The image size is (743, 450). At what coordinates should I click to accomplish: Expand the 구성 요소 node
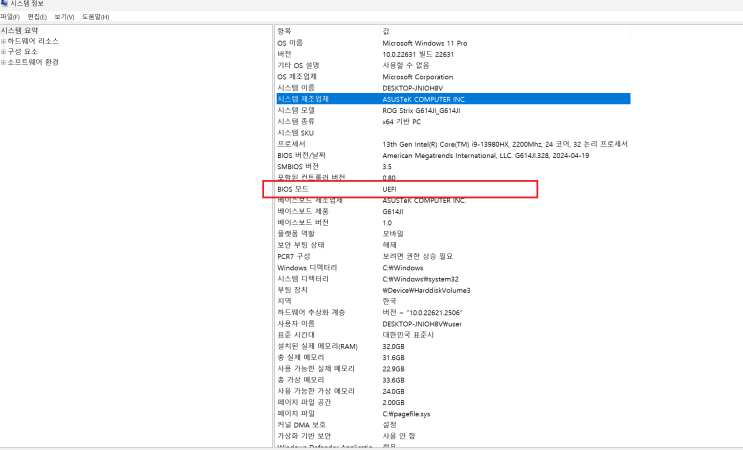click(3, 52)
